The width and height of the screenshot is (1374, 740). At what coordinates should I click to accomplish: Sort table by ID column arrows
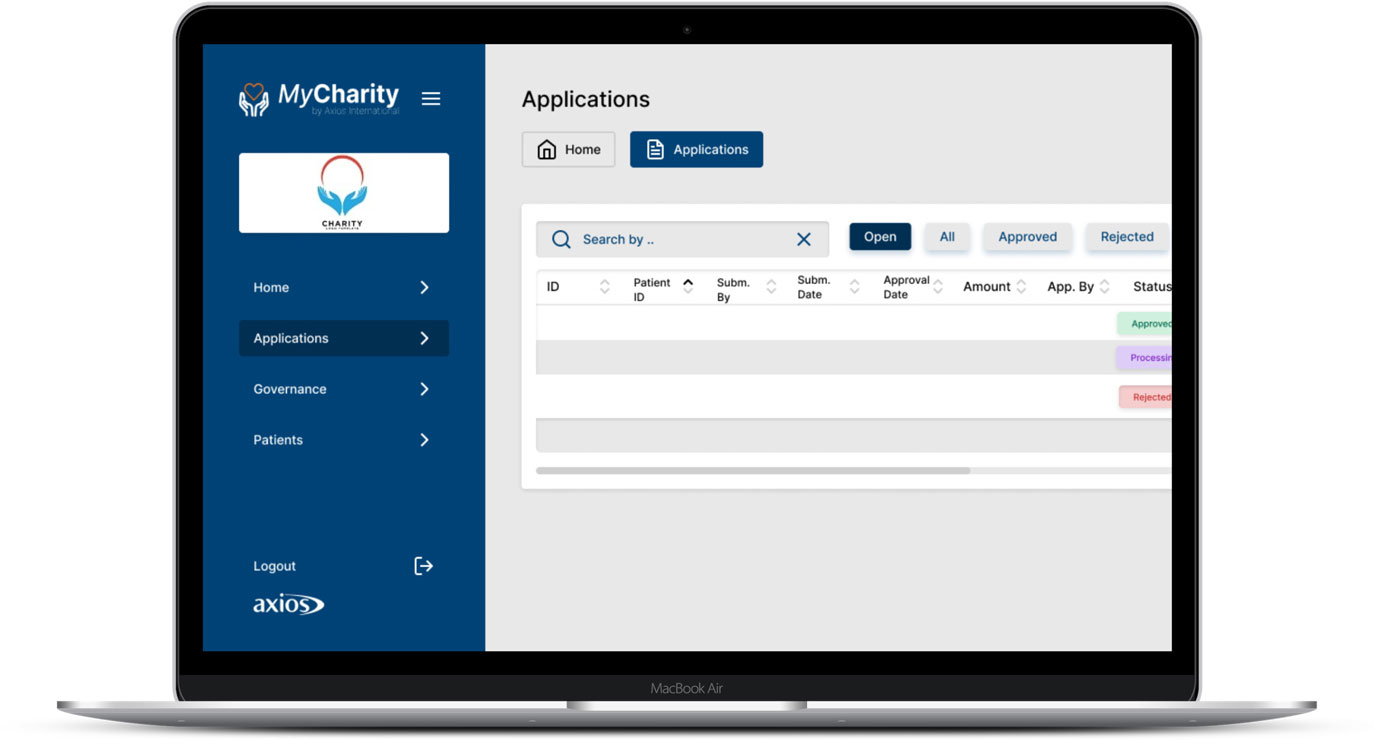tap(604, 287)
